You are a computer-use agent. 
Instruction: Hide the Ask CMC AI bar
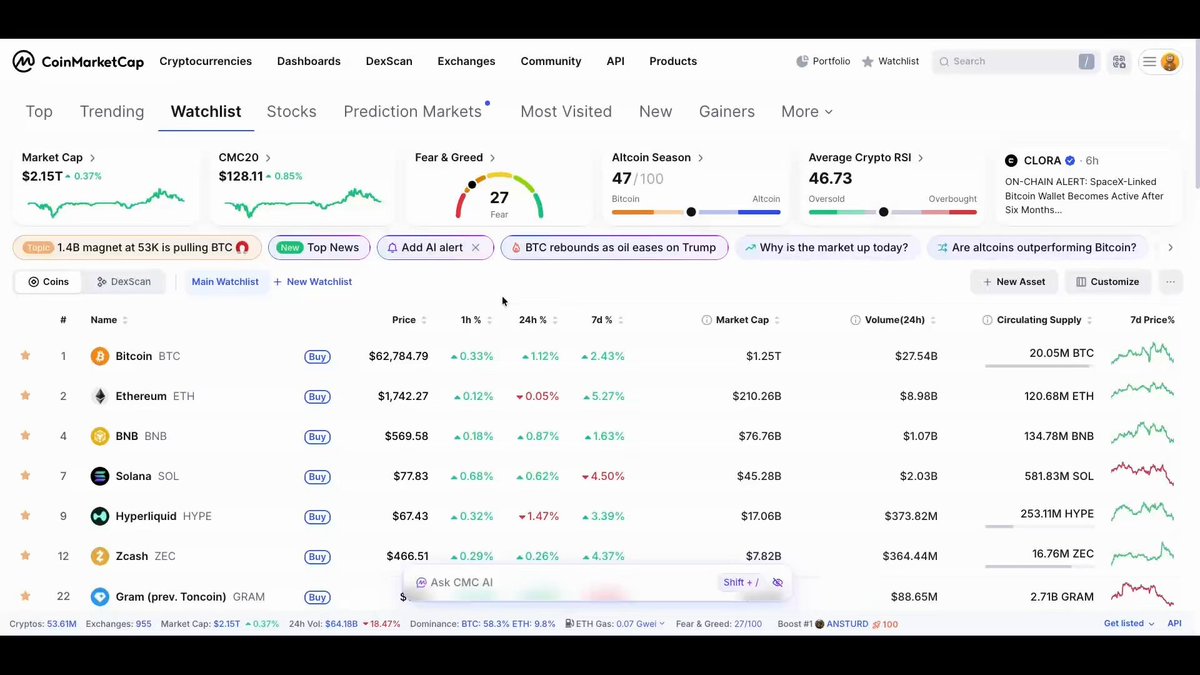(777, 583)
